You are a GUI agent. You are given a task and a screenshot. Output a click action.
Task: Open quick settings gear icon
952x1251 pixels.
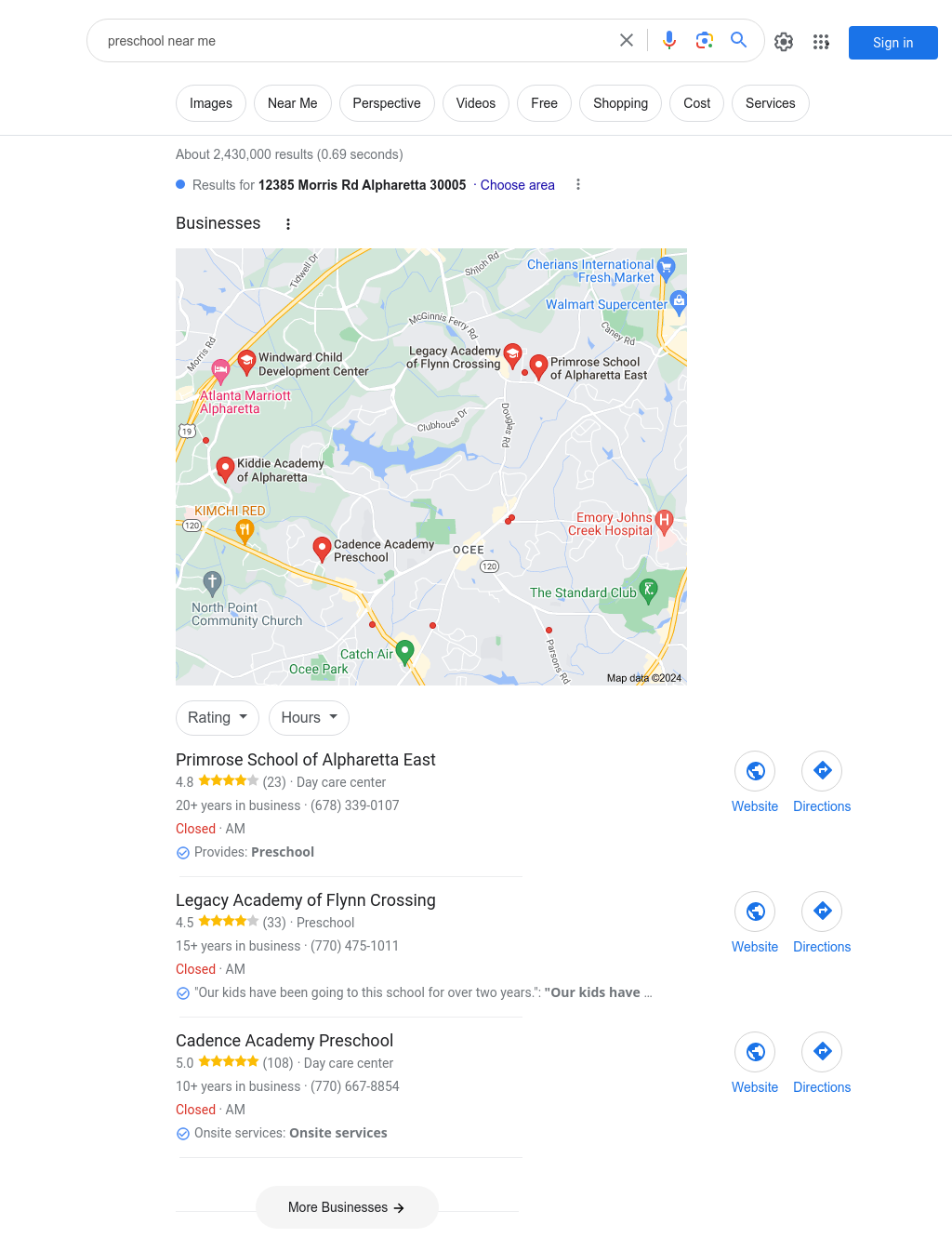point(784,42)
